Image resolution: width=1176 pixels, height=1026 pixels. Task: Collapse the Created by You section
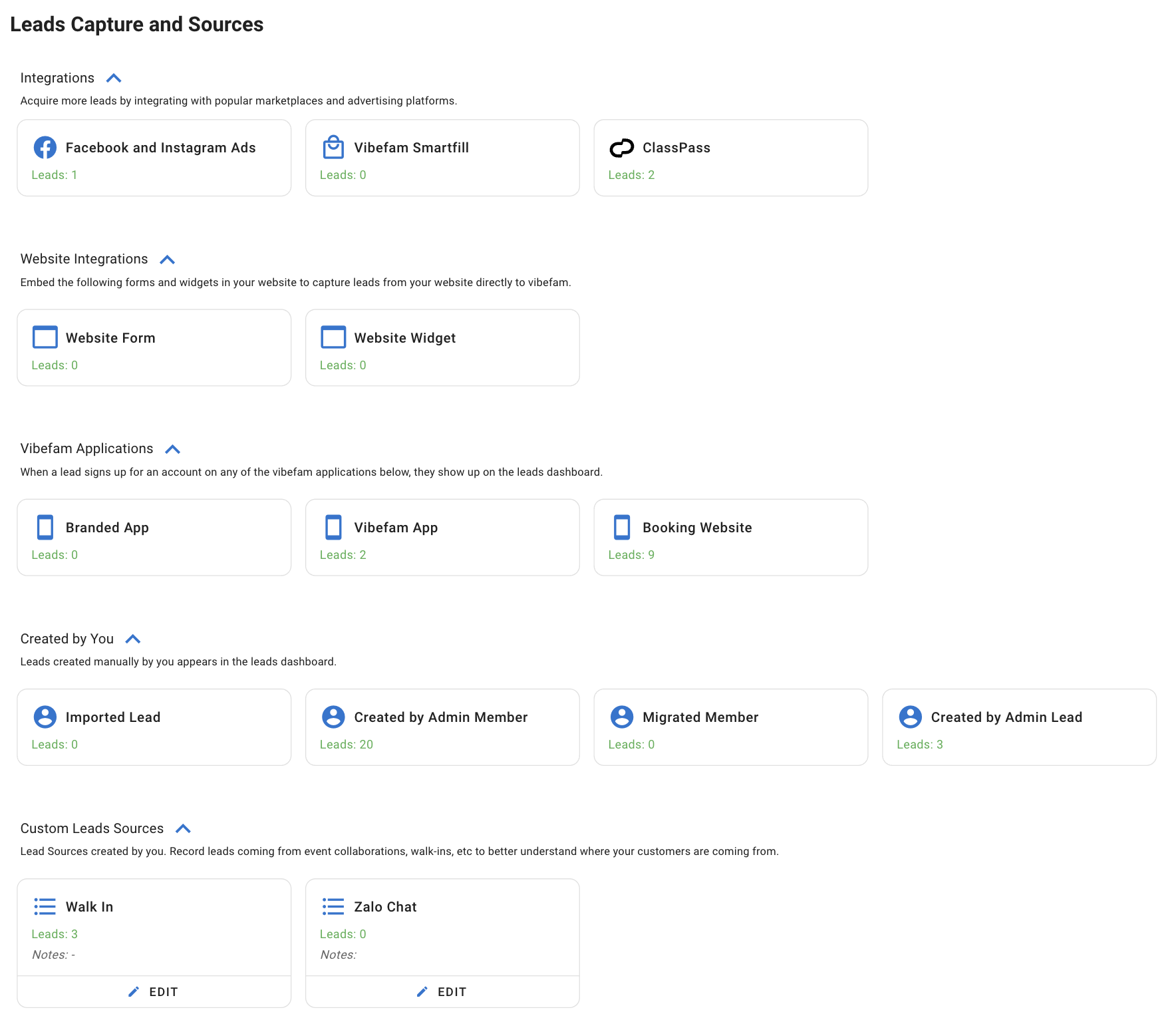point(133,639)
